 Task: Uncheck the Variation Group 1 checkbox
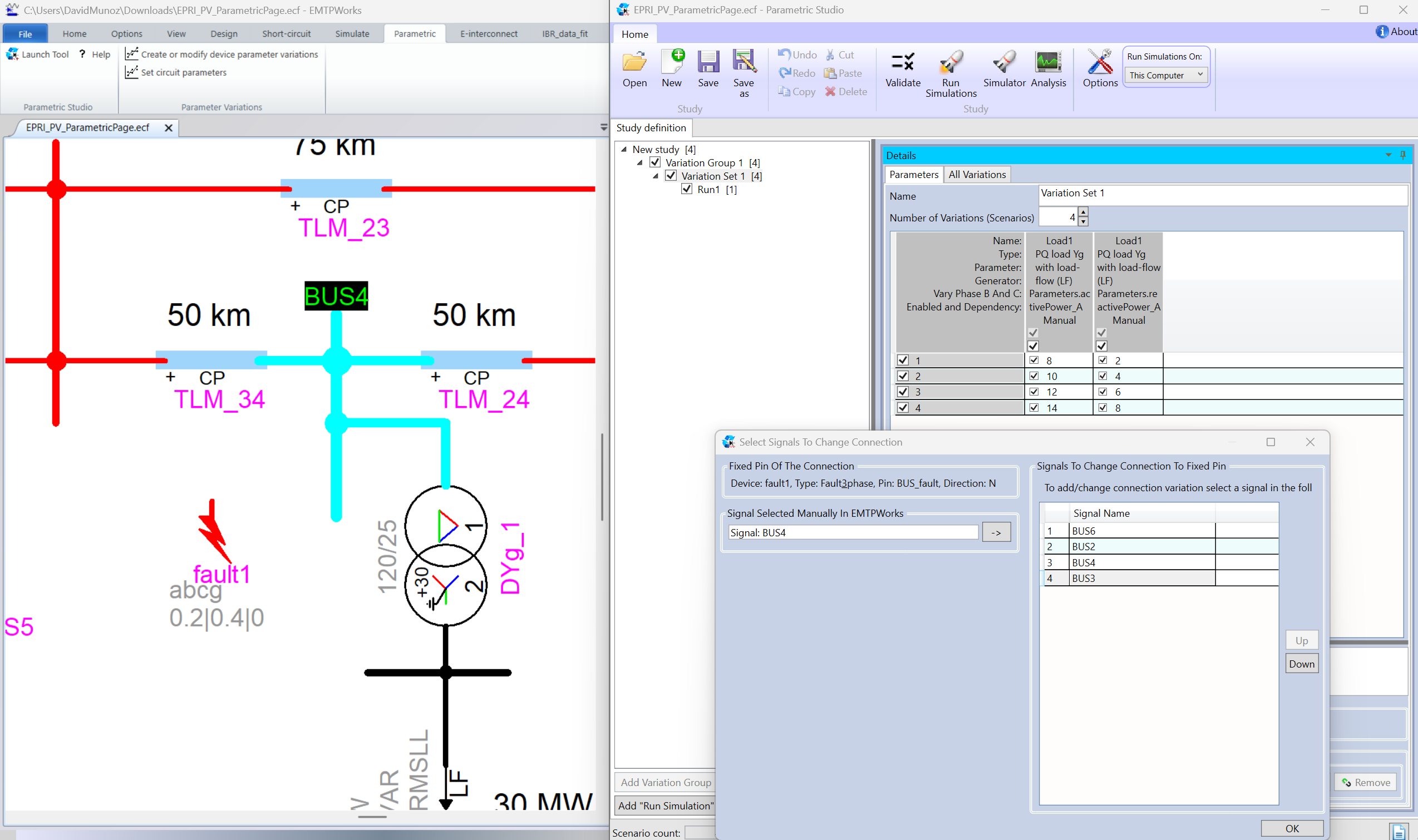[x=655, y=162]
